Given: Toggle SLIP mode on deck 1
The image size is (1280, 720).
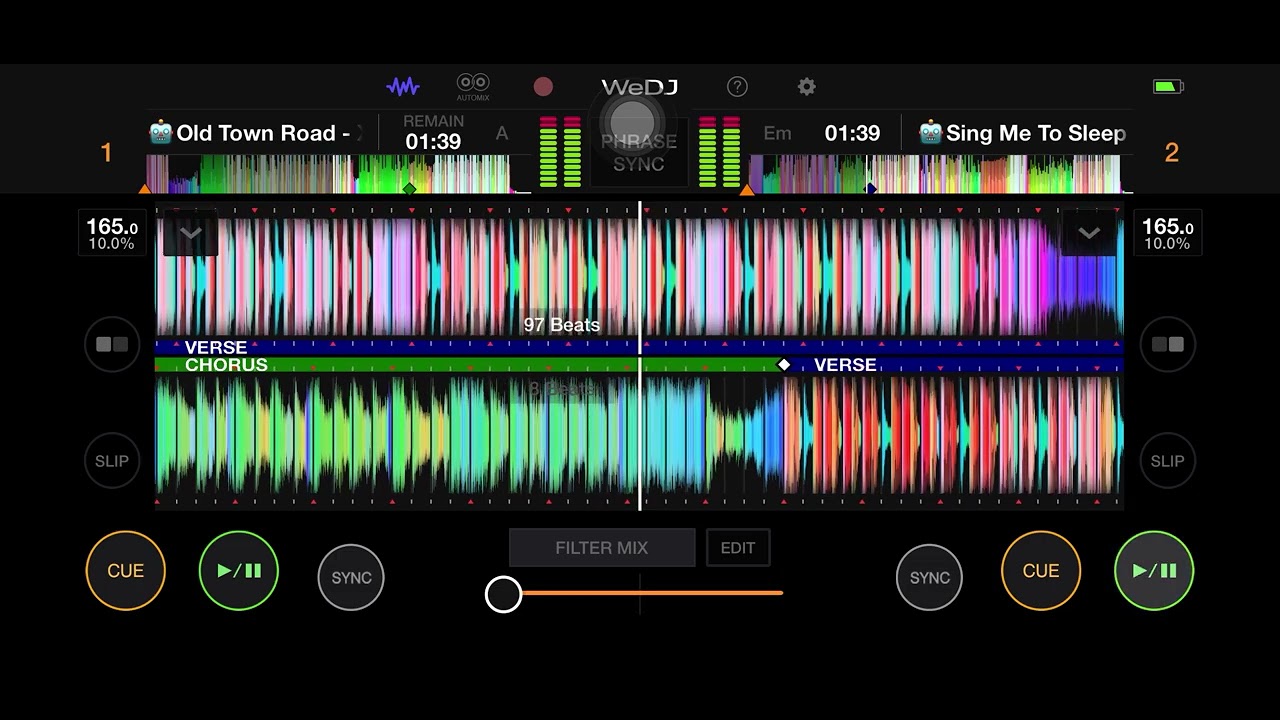Looking at the screenshot, I should click(112, 461).
